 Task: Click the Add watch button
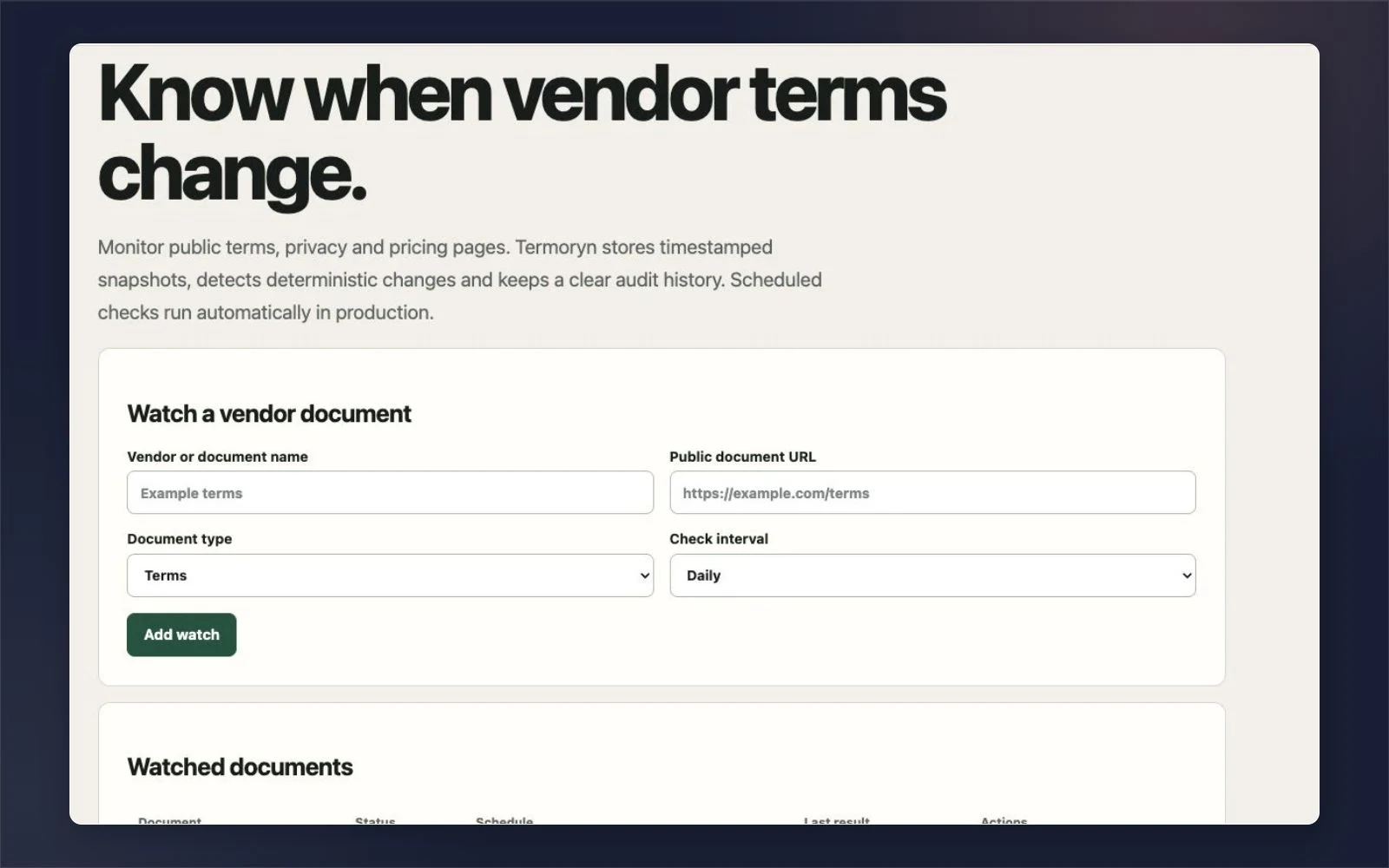tap(181, 635)
